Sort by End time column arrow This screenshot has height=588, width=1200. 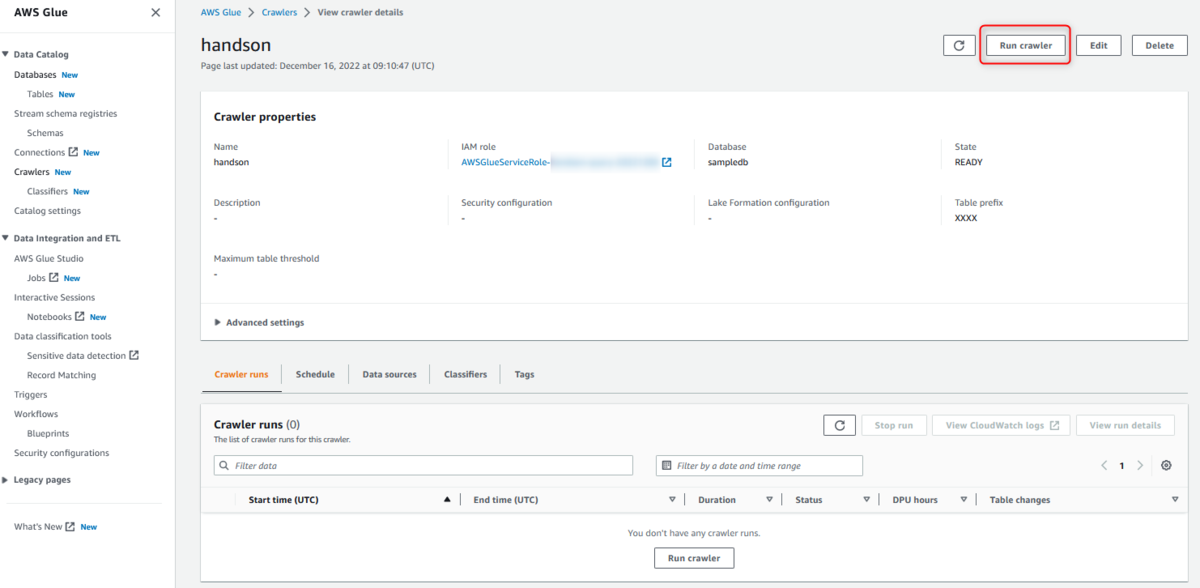click(672, 499)
